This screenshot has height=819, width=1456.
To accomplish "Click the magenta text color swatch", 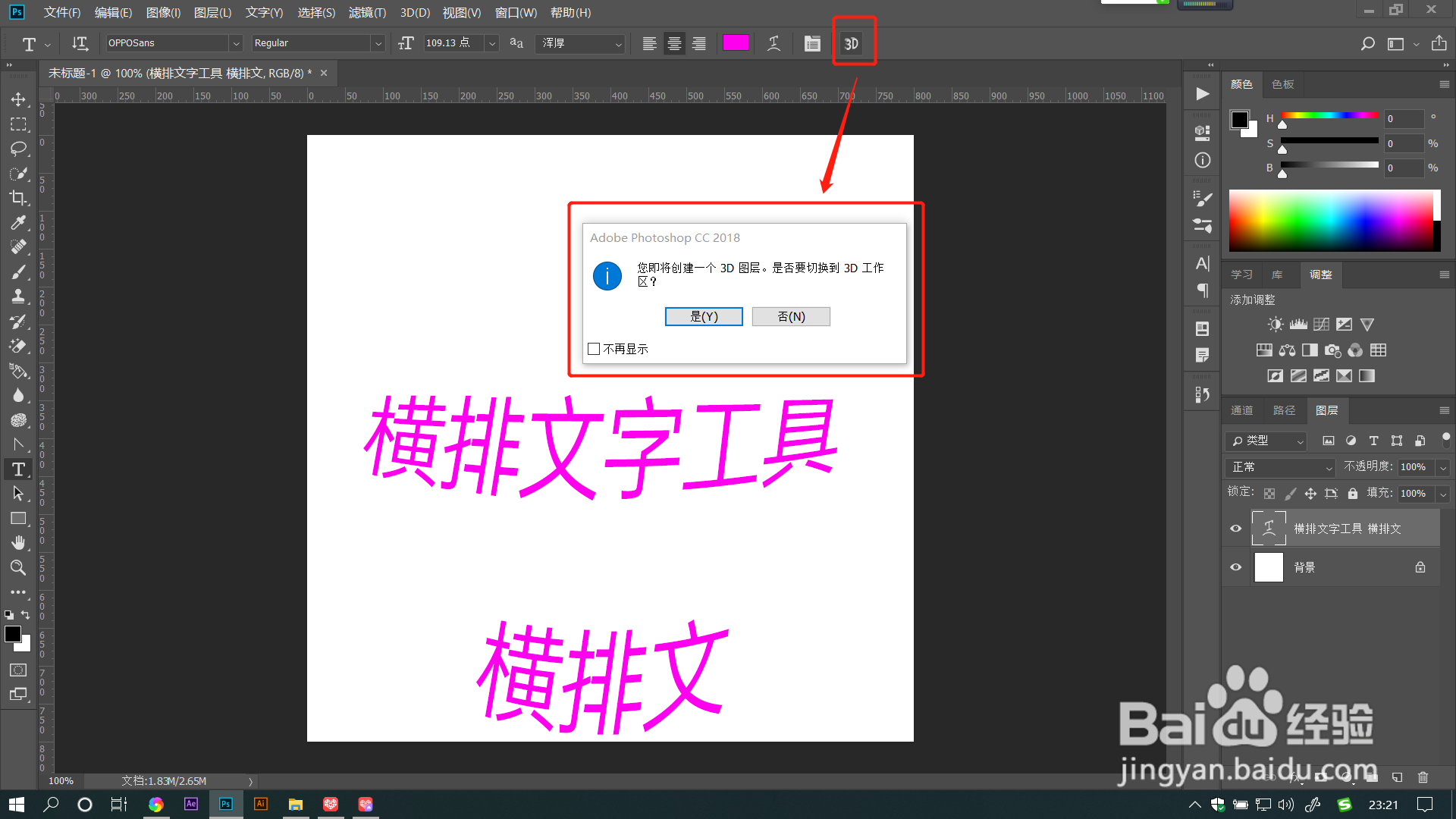I will [x=736, y=43].
